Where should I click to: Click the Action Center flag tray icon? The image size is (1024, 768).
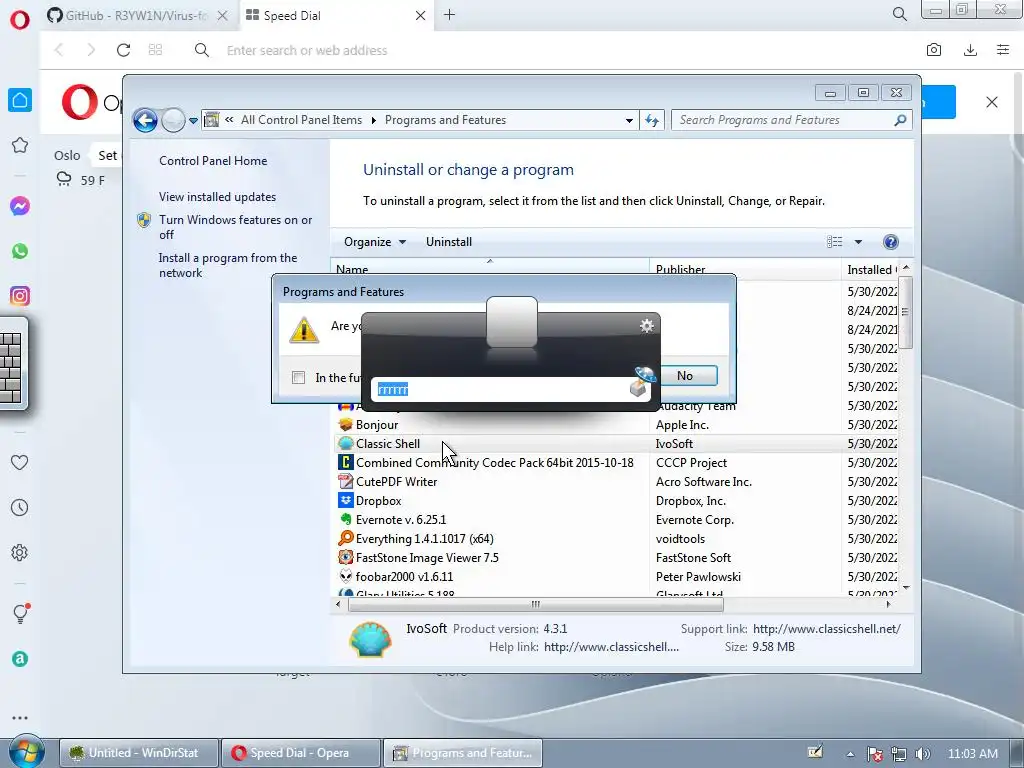[x=875, y=754]
